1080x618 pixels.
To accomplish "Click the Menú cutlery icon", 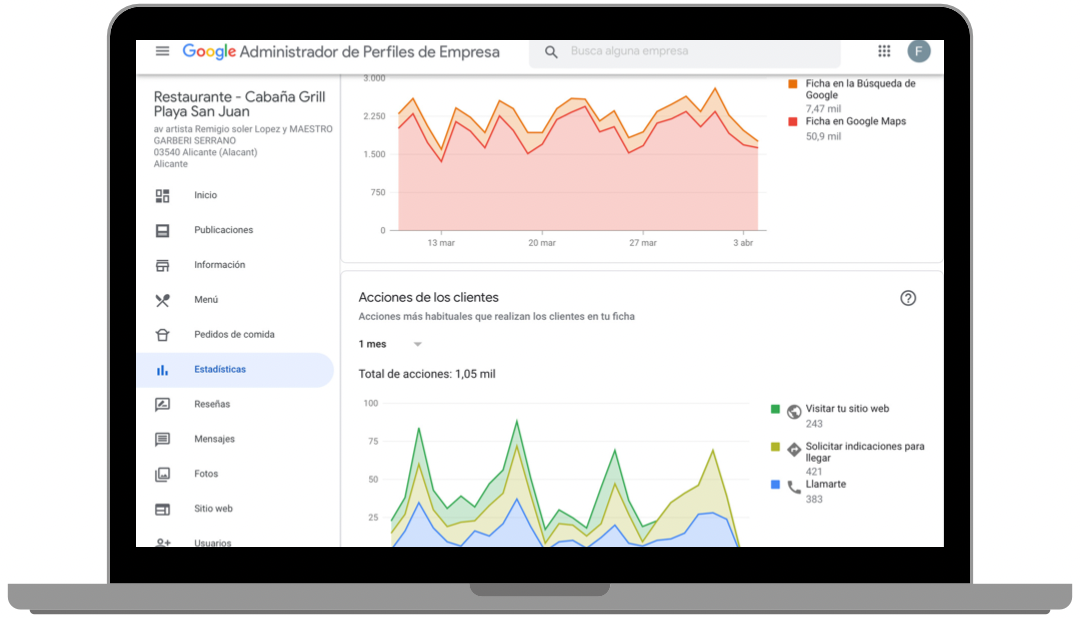I will [163, 300].
